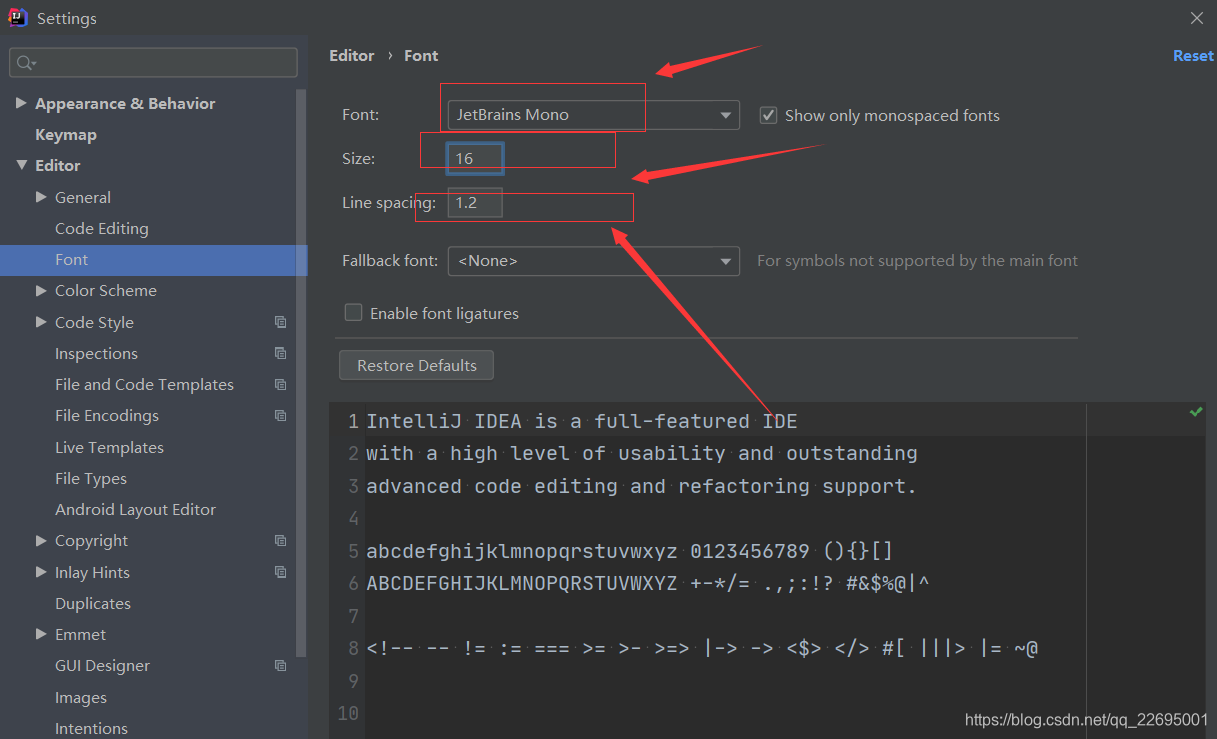The height and width of the screenshot is (739, 1217).
Task: Expand the Copyright node
Action: coord(41,540)
